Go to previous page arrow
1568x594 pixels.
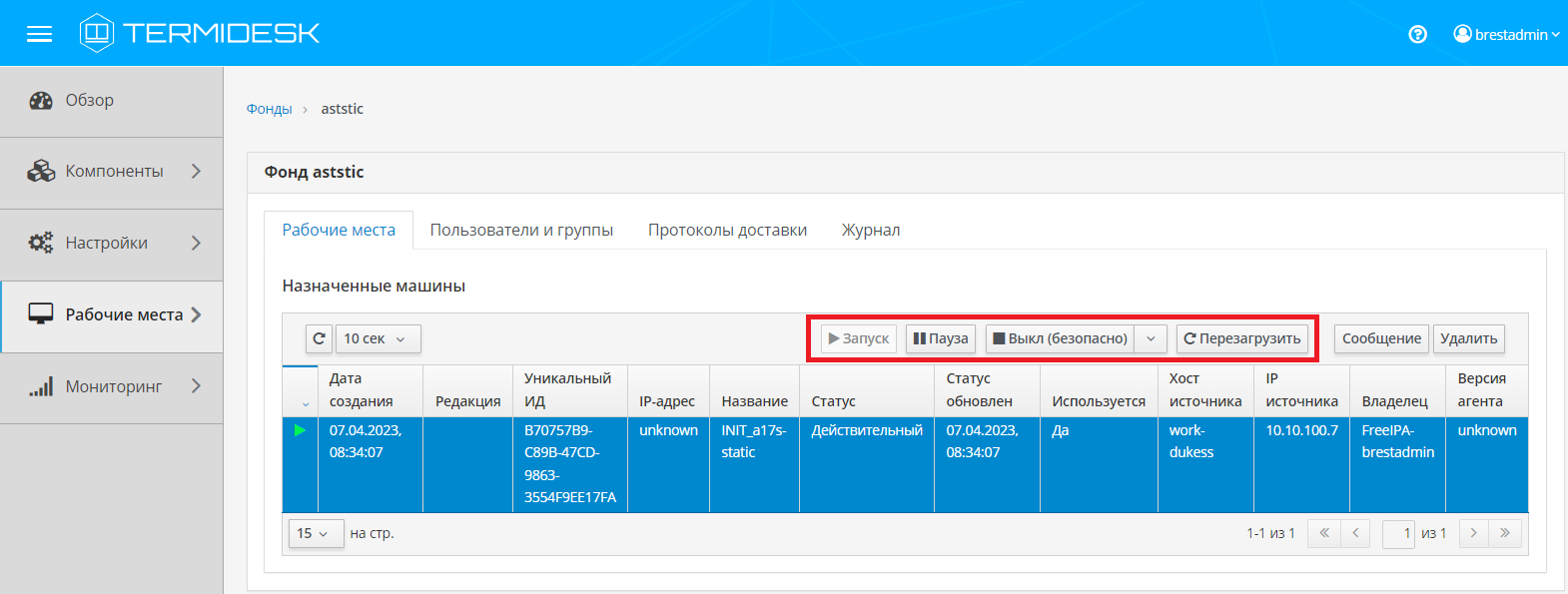[x=1355, y=533]
